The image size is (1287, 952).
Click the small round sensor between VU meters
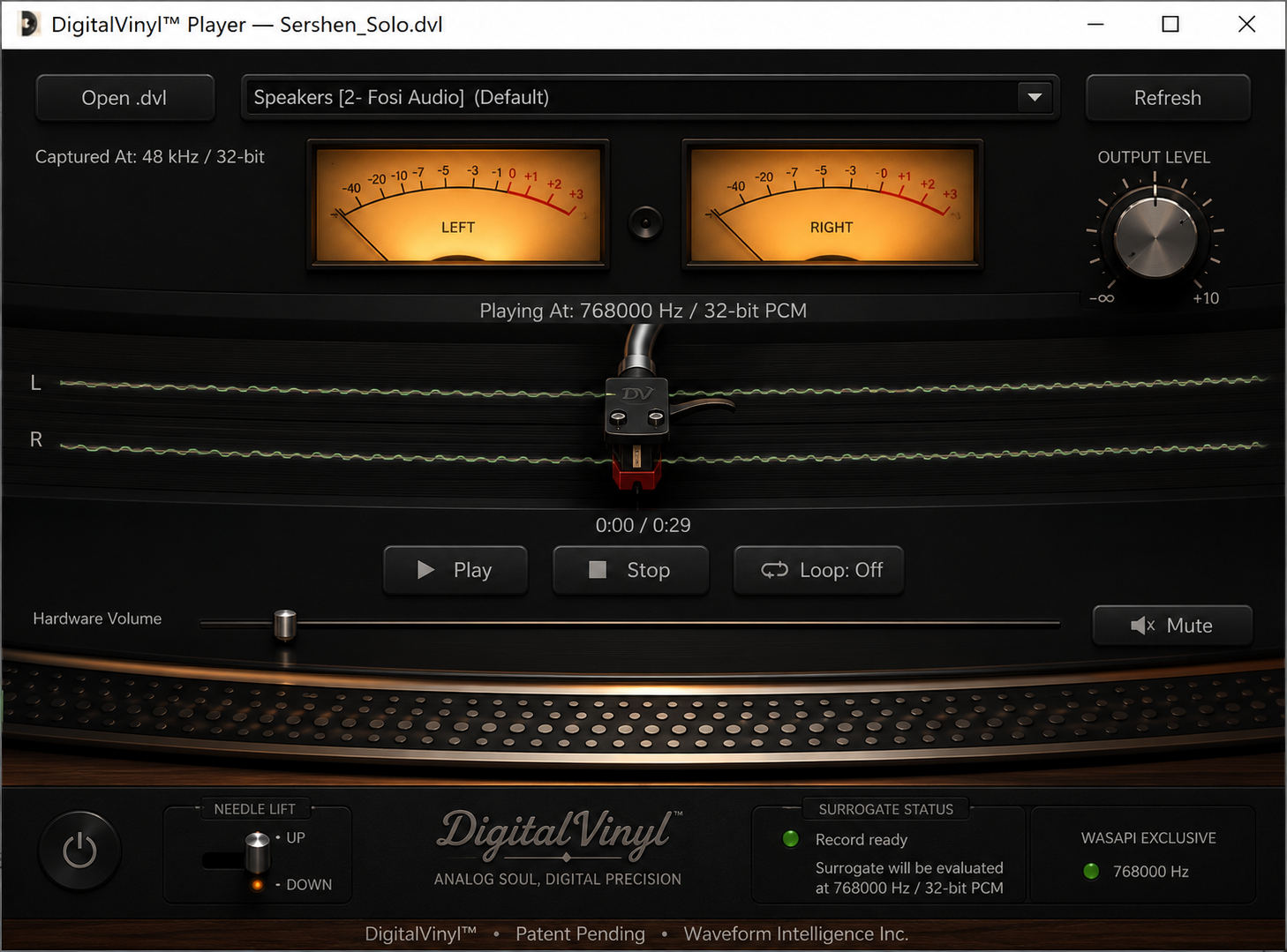coord(645,222)
